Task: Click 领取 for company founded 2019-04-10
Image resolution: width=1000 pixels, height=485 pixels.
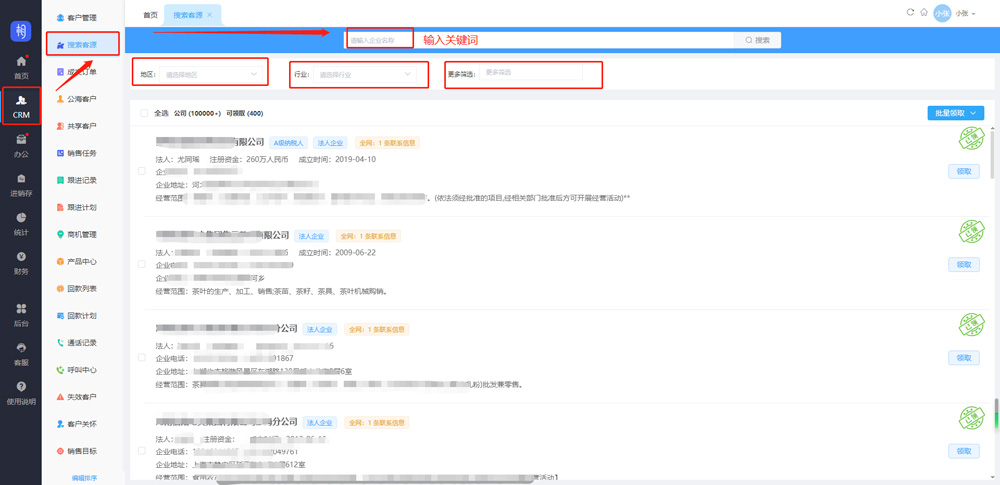Action: click(x=964, y=171)
